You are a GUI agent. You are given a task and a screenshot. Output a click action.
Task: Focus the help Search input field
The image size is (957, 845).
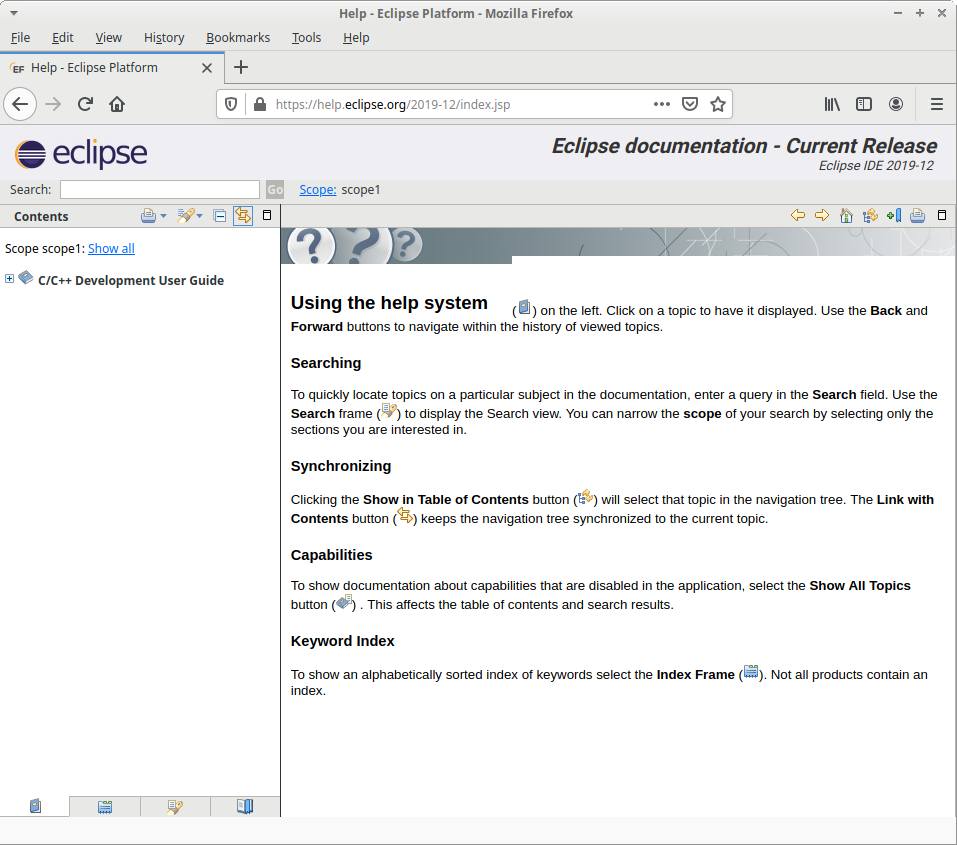pyautogui.click(x=160, y=189)
